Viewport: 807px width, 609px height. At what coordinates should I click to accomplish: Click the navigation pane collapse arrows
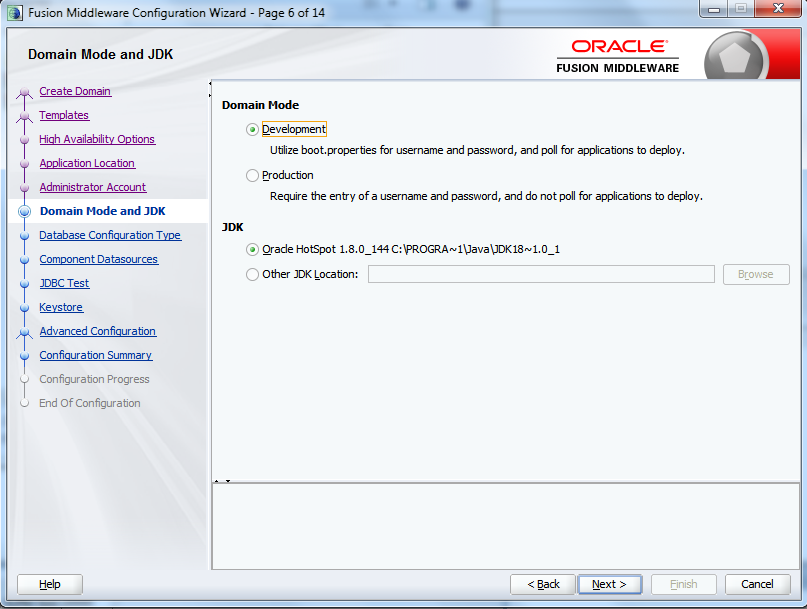pos(210,89)
